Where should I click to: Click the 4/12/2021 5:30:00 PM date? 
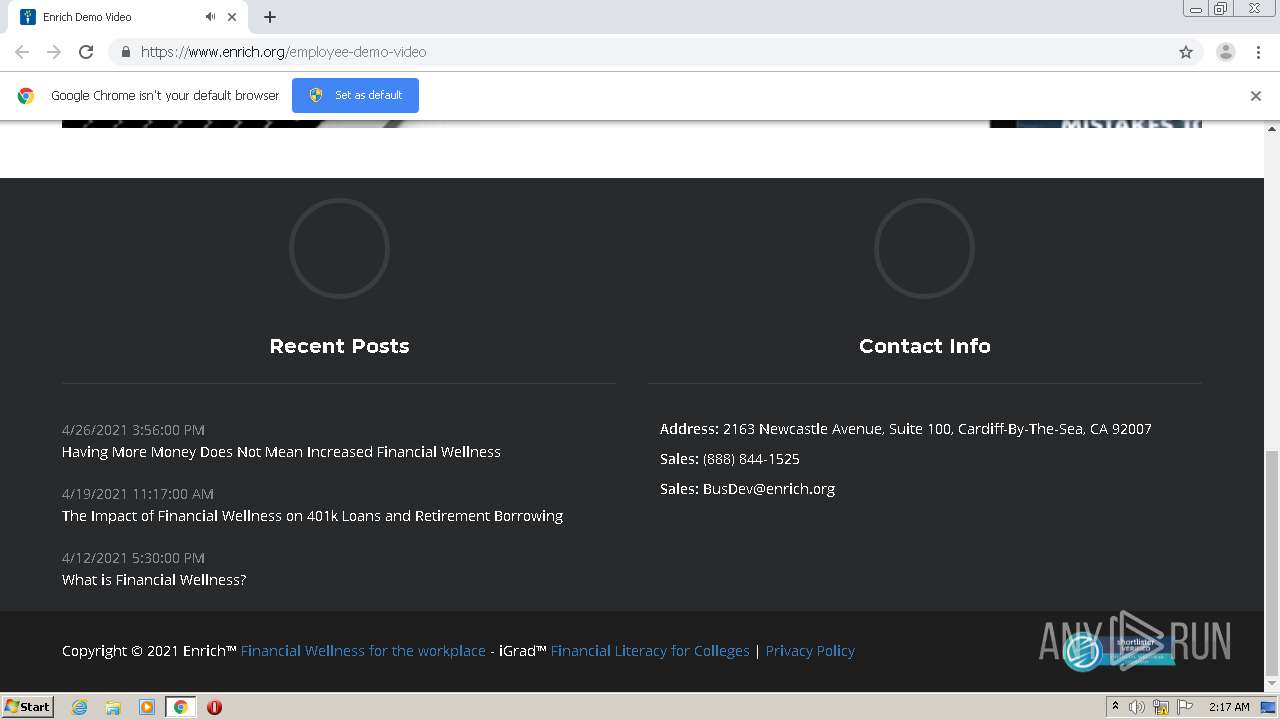(133, 558)
